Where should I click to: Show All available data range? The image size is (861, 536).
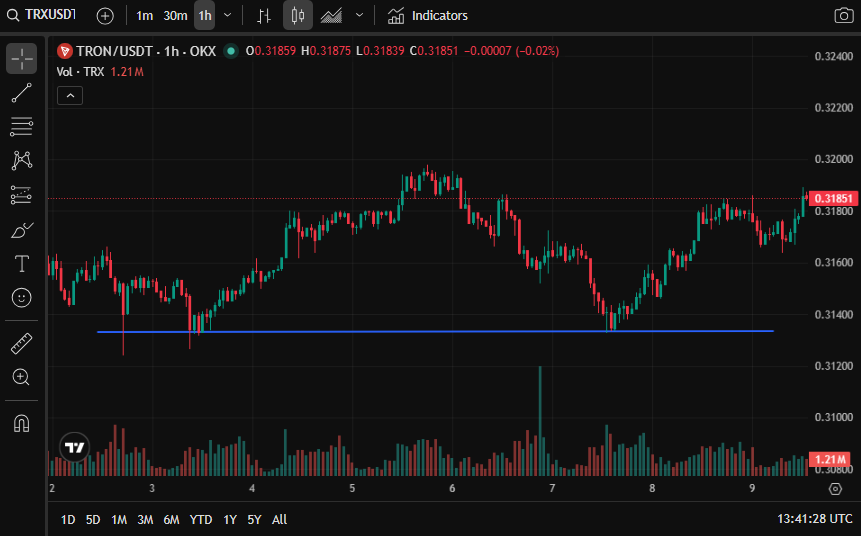[279, 520]
